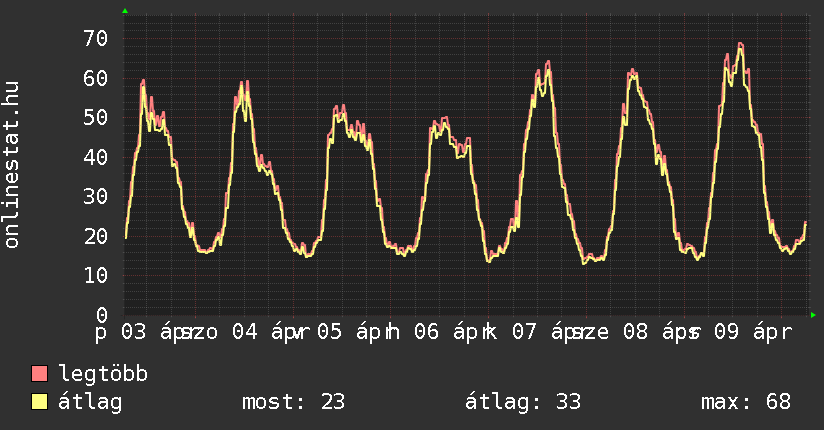Image resolution: width=824 pixels, height=430 pixels.
Task: Click the pink legtöbb legend swatch
Action: pos(40,374)
